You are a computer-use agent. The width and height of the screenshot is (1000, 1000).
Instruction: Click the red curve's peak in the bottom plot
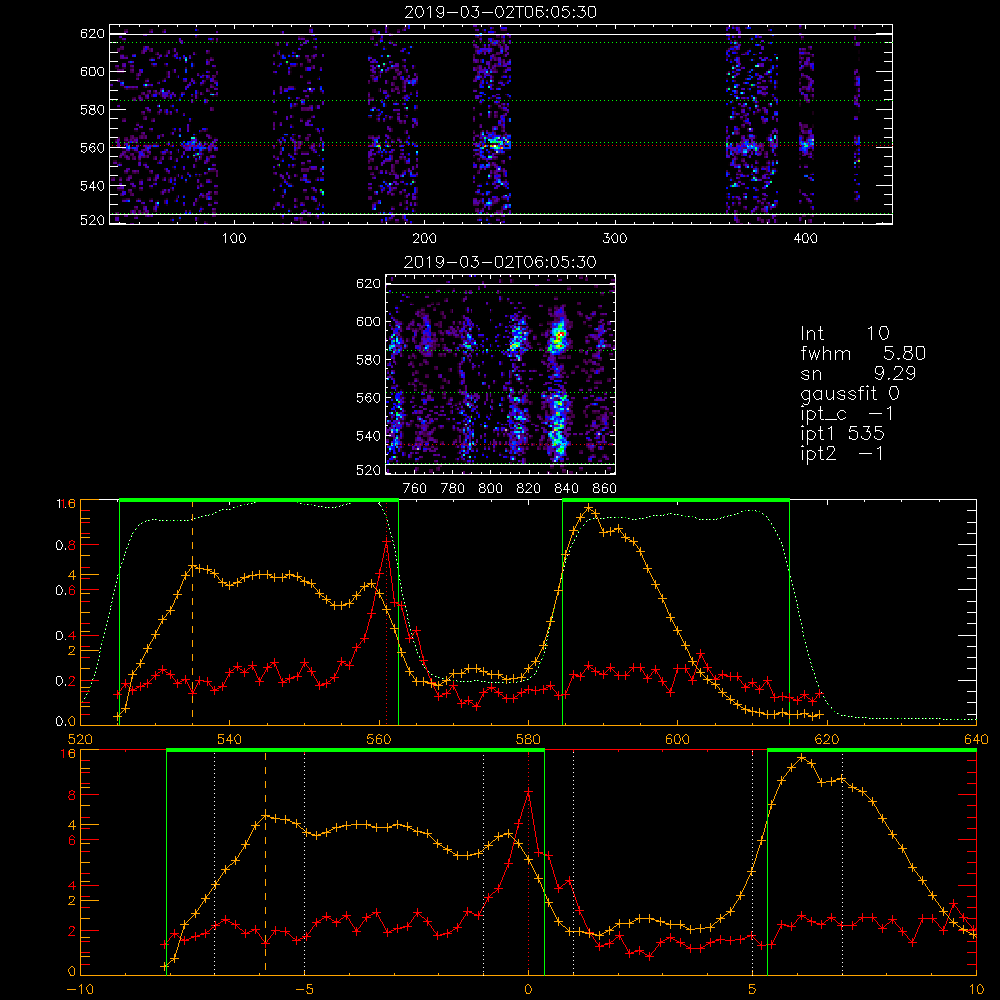(x=528, y=791)
